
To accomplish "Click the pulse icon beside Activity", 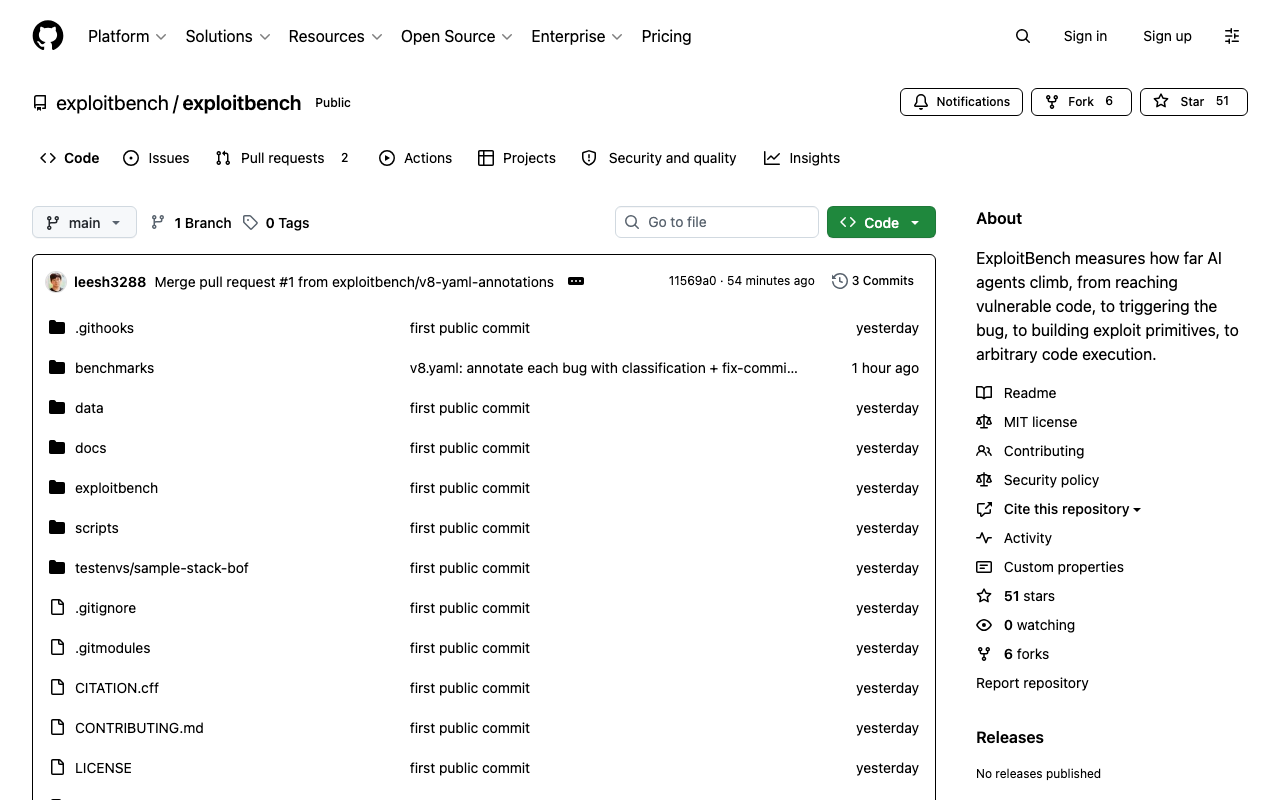I will 984,538.
